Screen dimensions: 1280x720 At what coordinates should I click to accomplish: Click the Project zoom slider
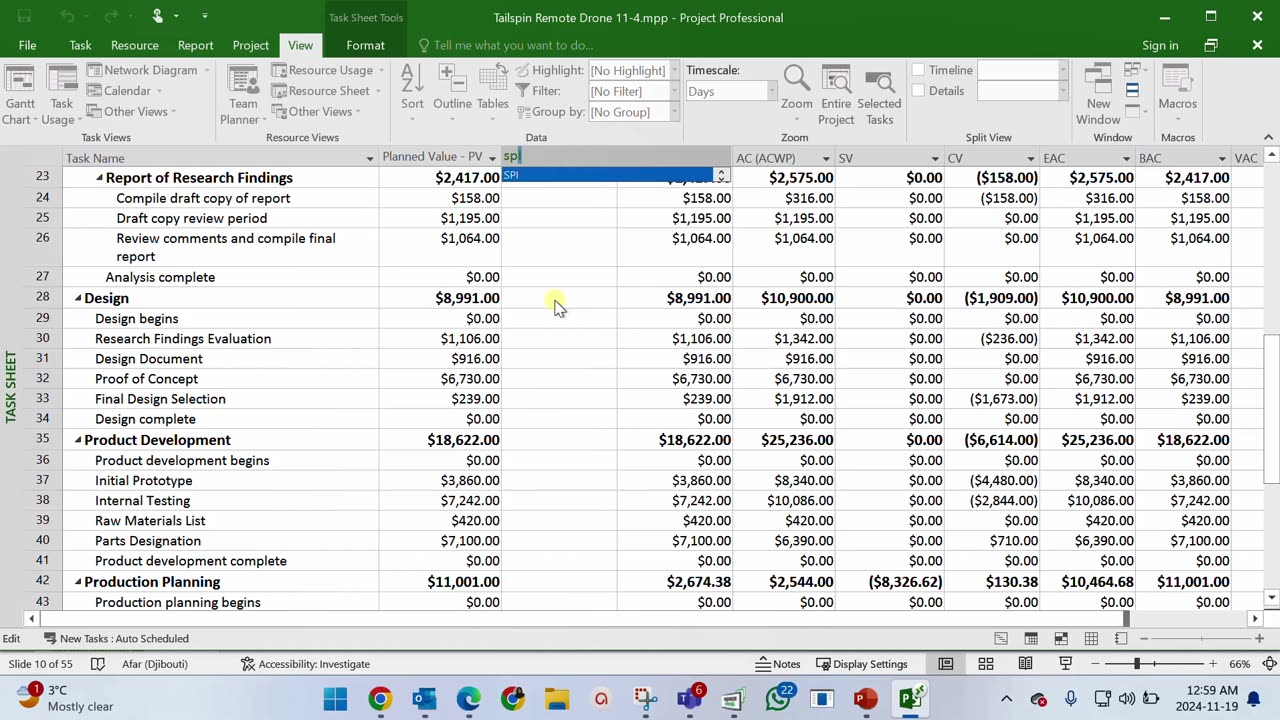click(x=1201, y=638)
